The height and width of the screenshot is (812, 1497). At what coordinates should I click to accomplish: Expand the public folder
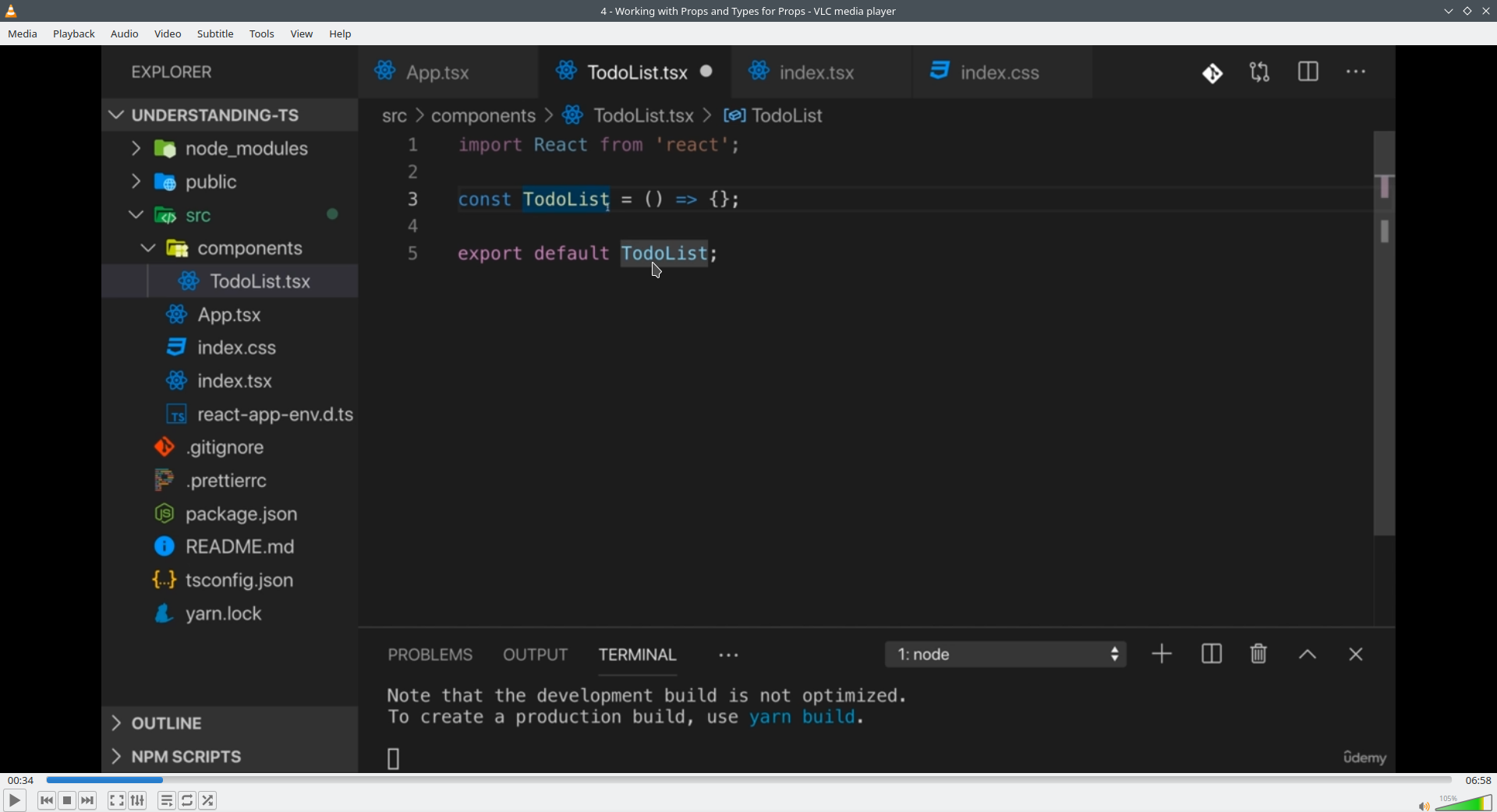229,182
